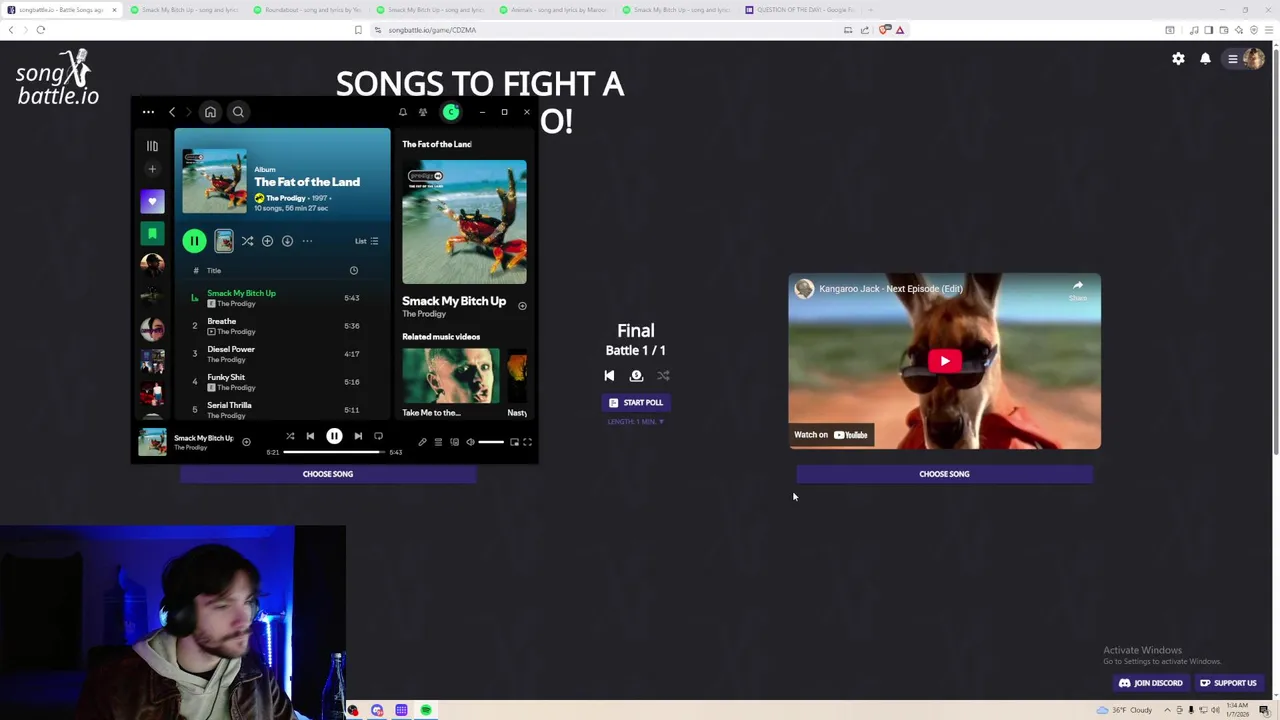This screenshot has width=1280, height=720.
Task: Add current song to Liked Songs in player bar
Action: coord(246,442)
